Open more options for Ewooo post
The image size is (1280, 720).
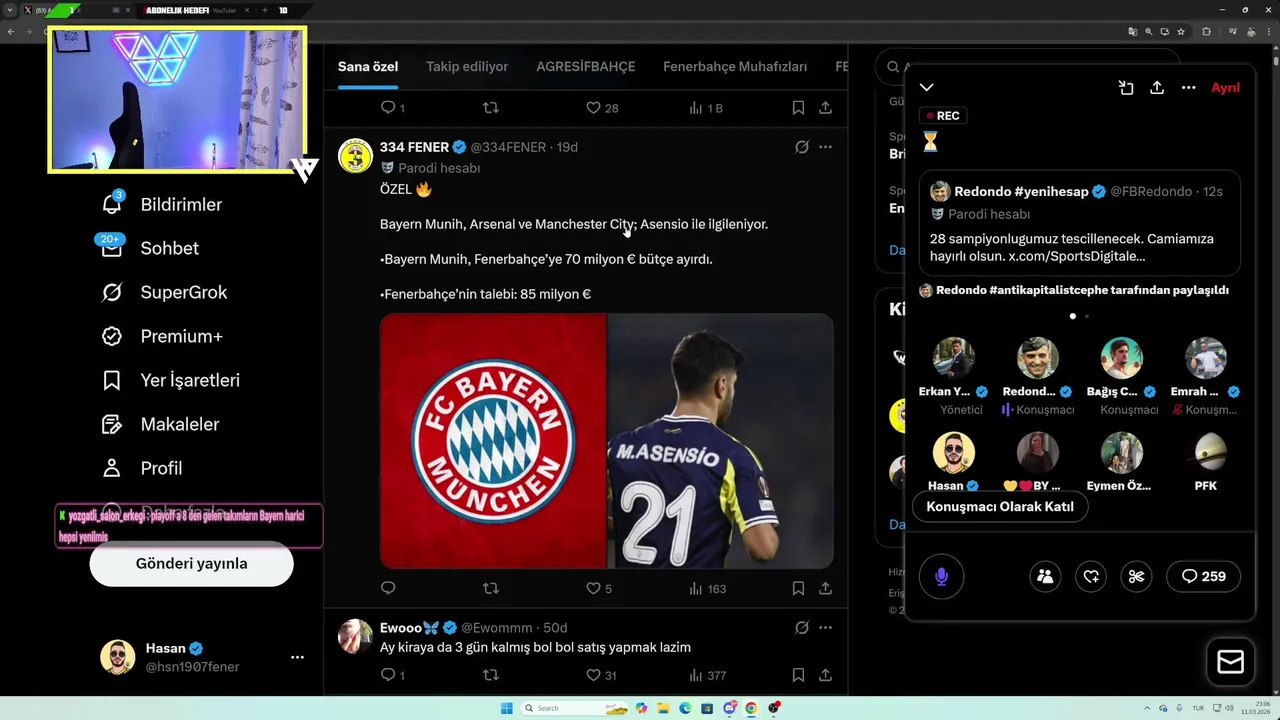tap(825, 628)
